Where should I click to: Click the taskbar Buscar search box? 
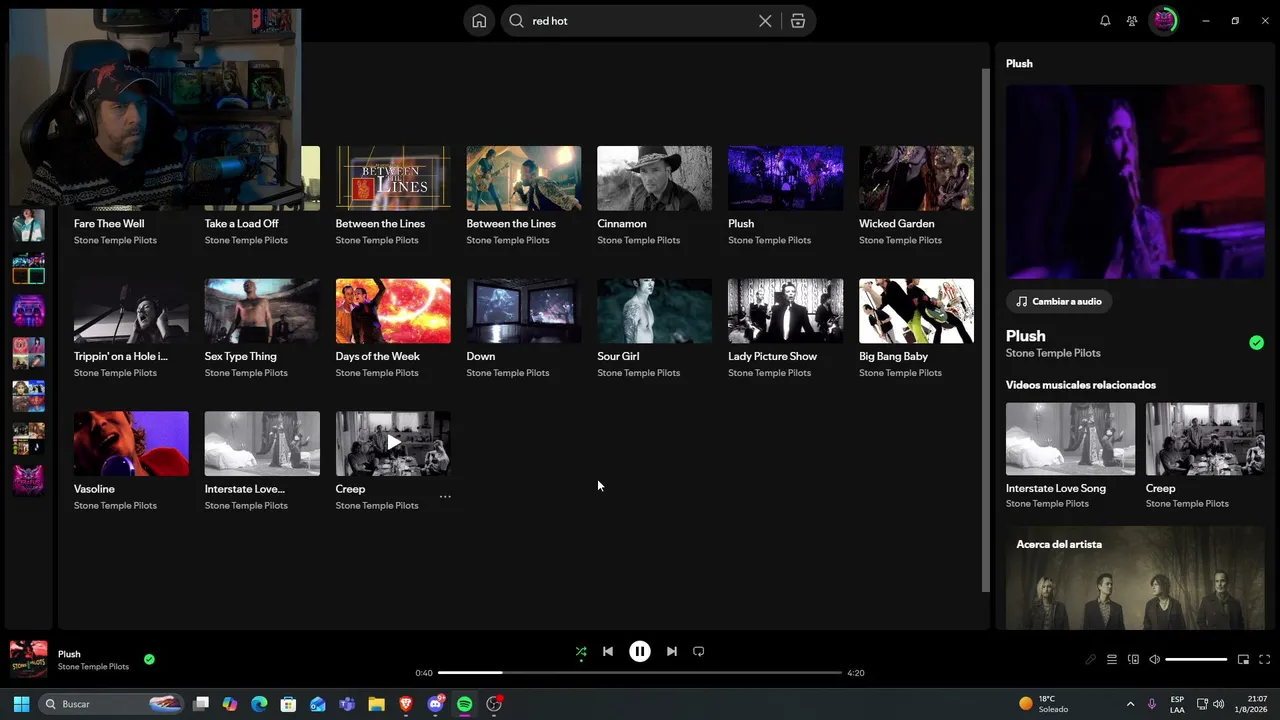pos(112,704)
